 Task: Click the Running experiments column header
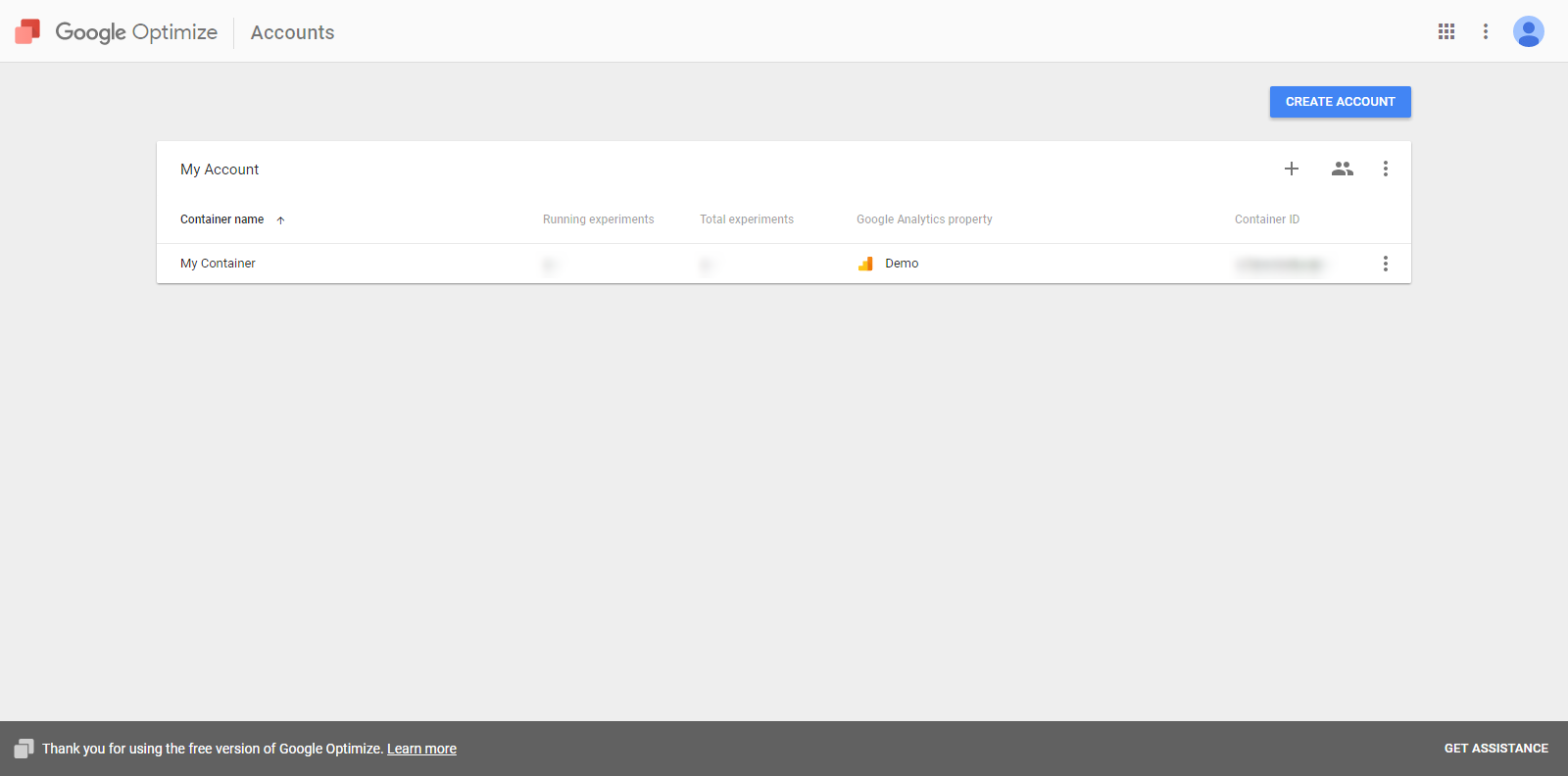tap(598, 219)
